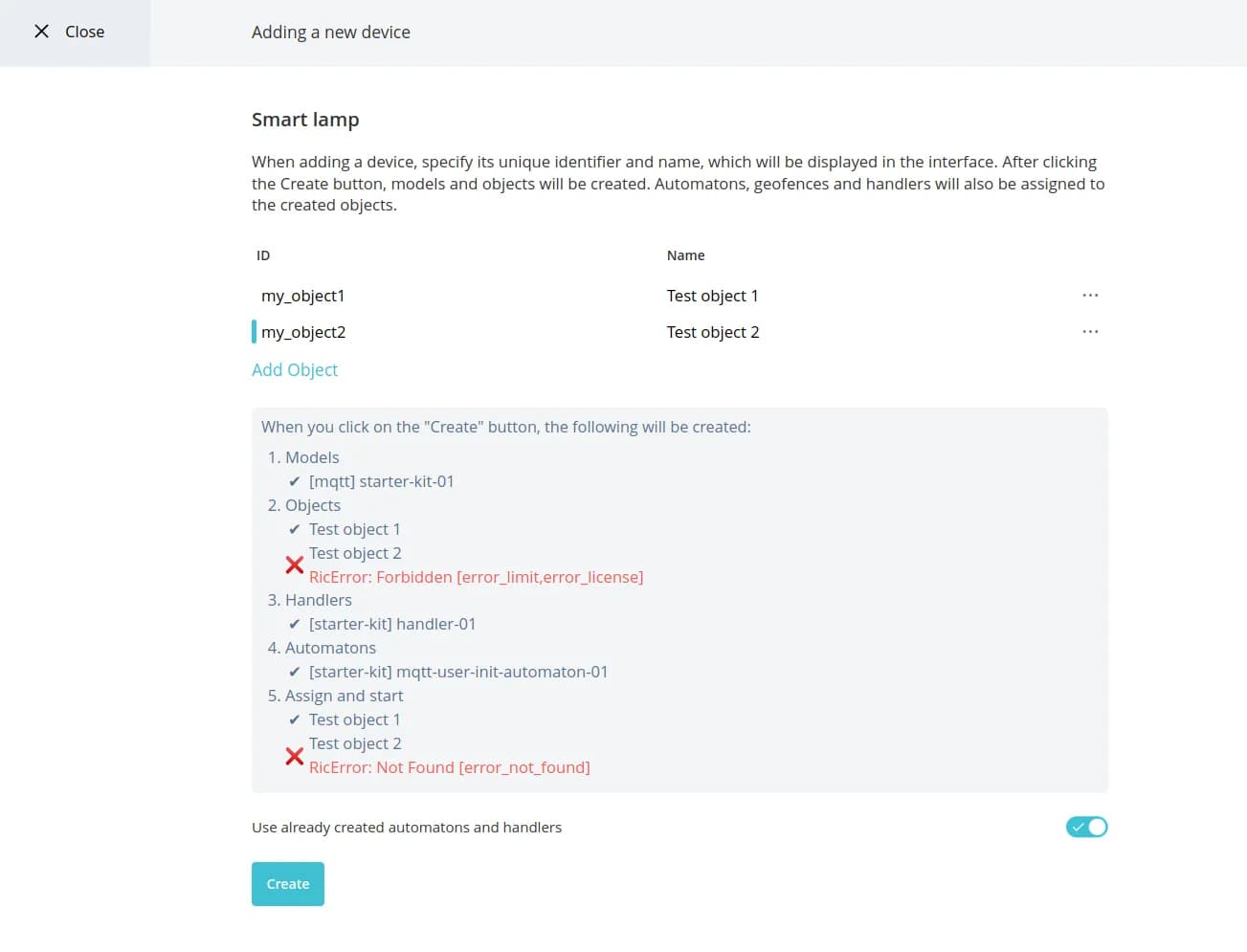This screenshot has height=952, width=1247.
Task: Click checkmark beside [starter-kit] handler-01
Action: (295, 625)
